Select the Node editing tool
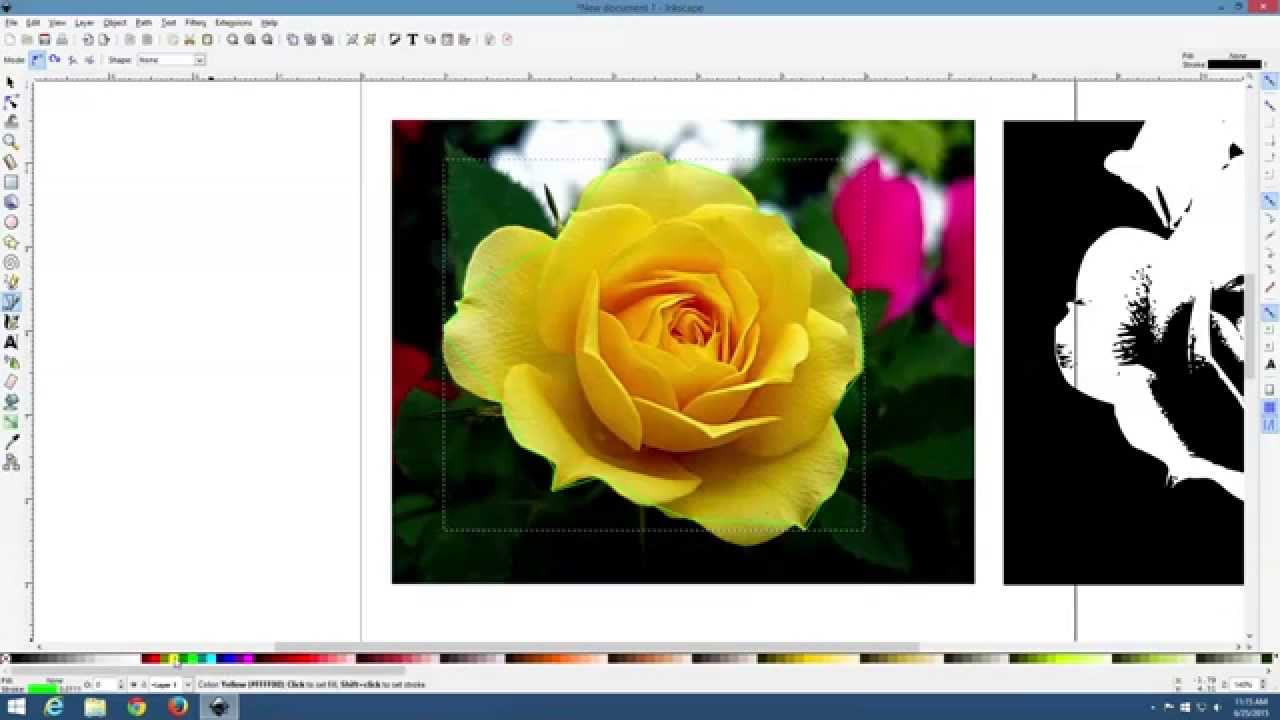The width and height of the screenshot is (1280, 720). tap(11, 102)
